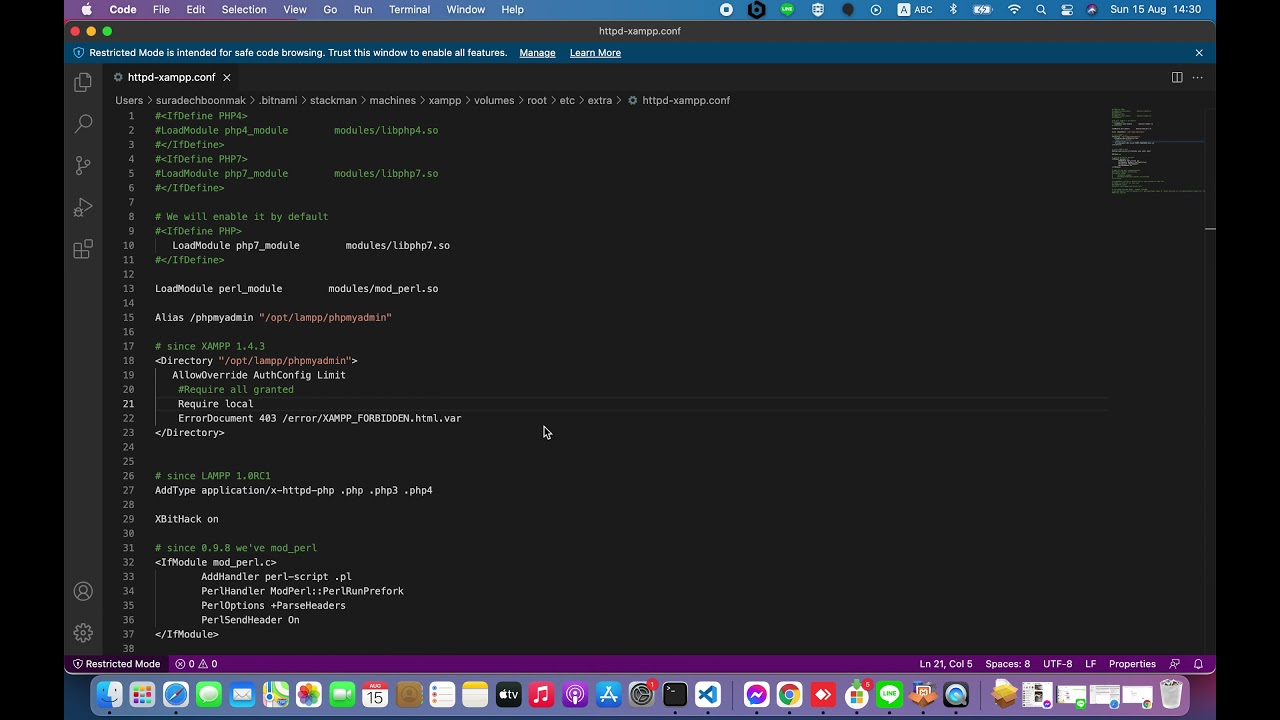Click the feedback icon in status bar
Image resolution: width=1280 pixels, height=720 pixels.
[x=1174, y=664]
